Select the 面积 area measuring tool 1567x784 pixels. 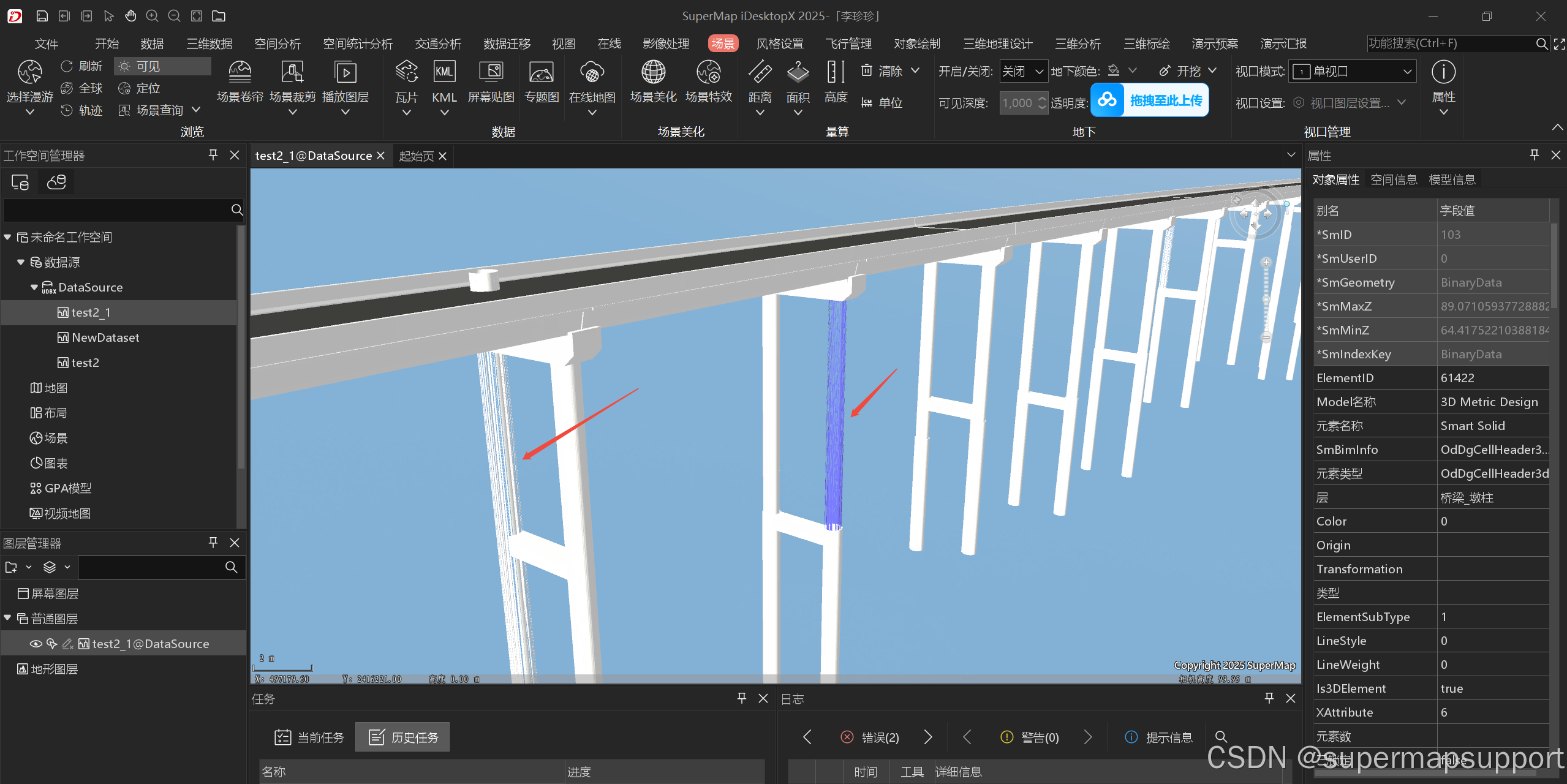[x=798, y=87]
